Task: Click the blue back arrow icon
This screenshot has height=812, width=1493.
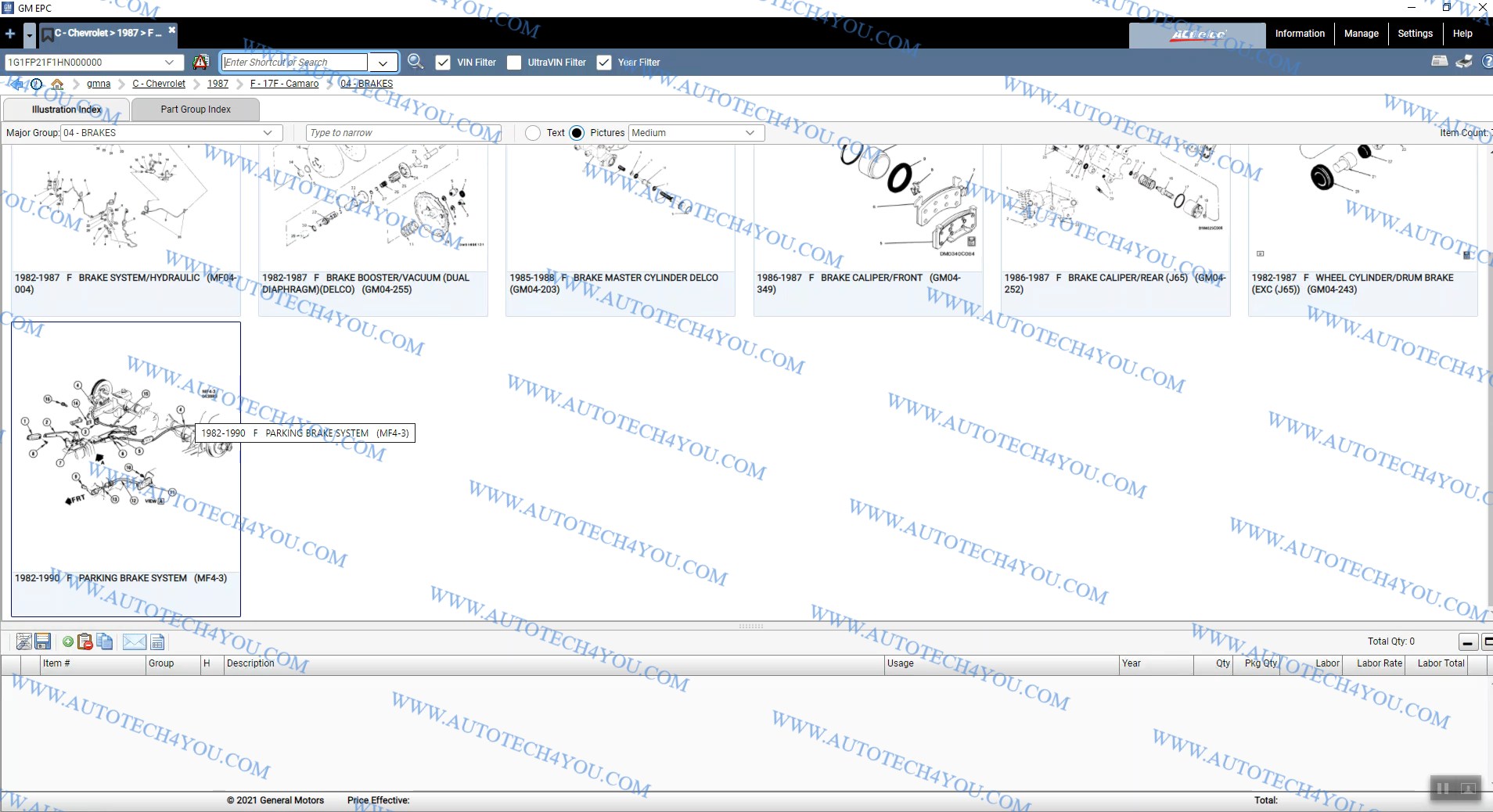Action: [16, 84]
